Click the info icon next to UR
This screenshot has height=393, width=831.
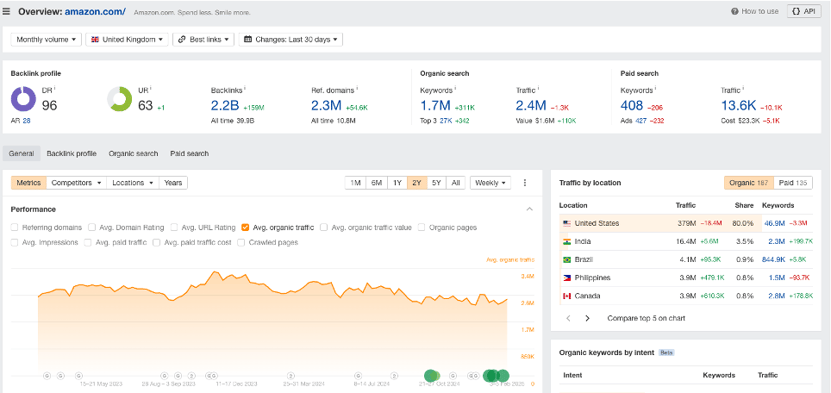coord(152,88)
